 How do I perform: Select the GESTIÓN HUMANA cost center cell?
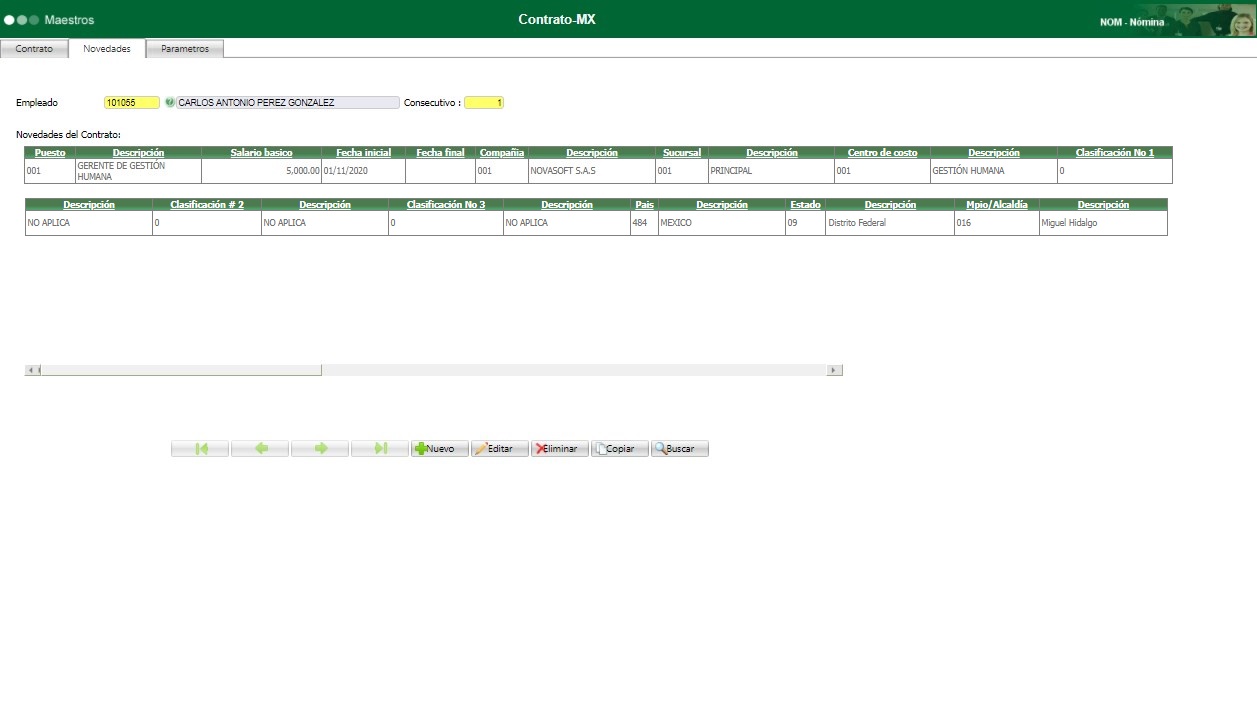pos(993,171)
